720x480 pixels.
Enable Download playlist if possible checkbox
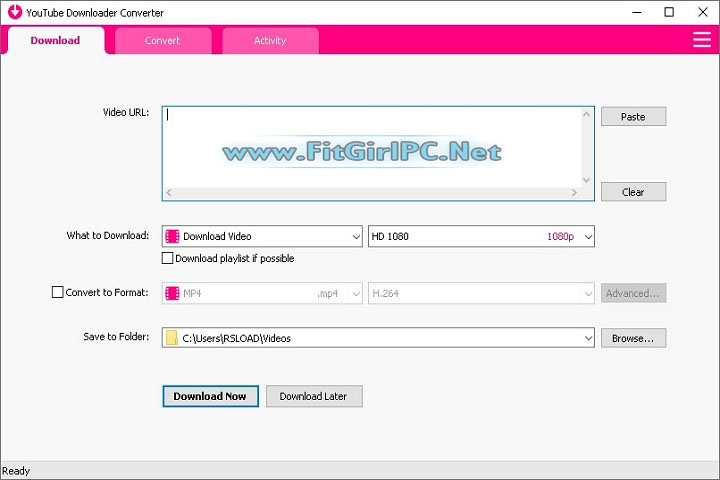[168, 258]
